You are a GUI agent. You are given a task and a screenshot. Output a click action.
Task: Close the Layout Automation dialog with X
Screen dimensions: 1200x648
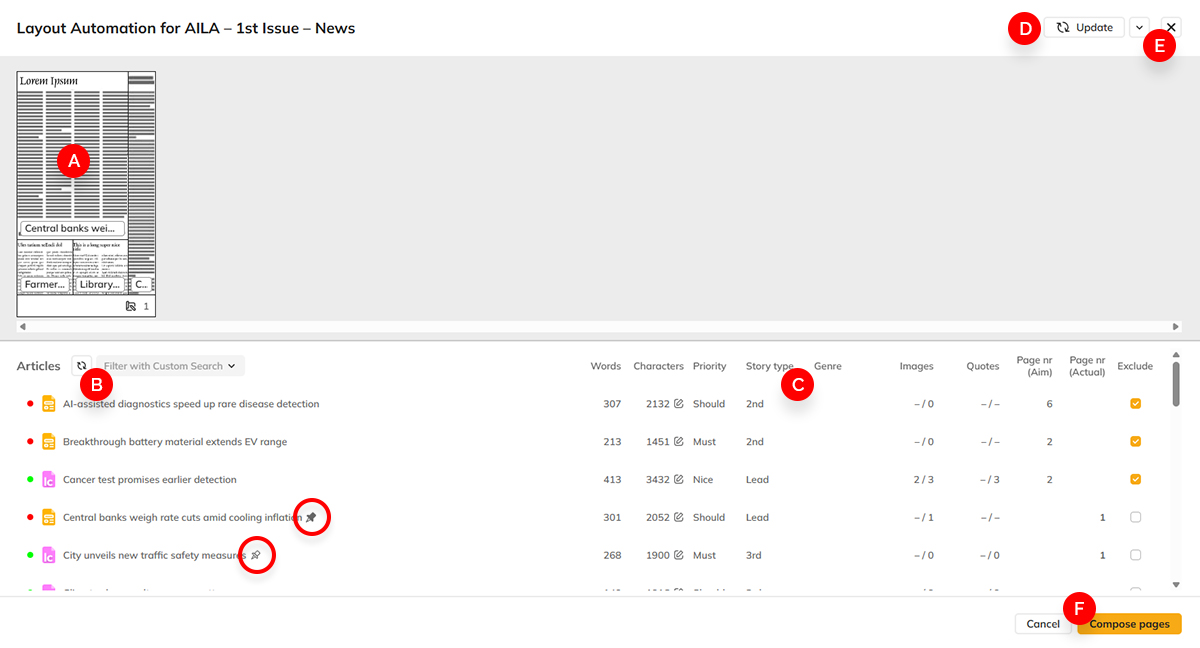(x=1172, y=28)
